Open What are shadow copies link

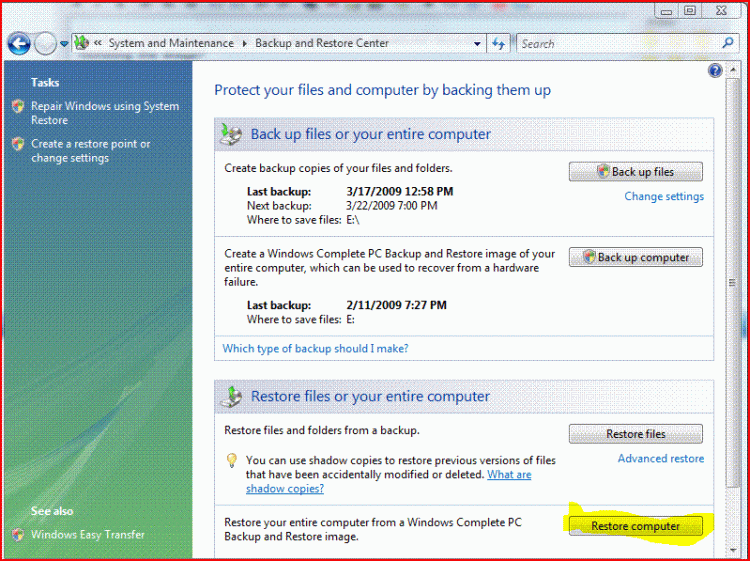point(388,482)
